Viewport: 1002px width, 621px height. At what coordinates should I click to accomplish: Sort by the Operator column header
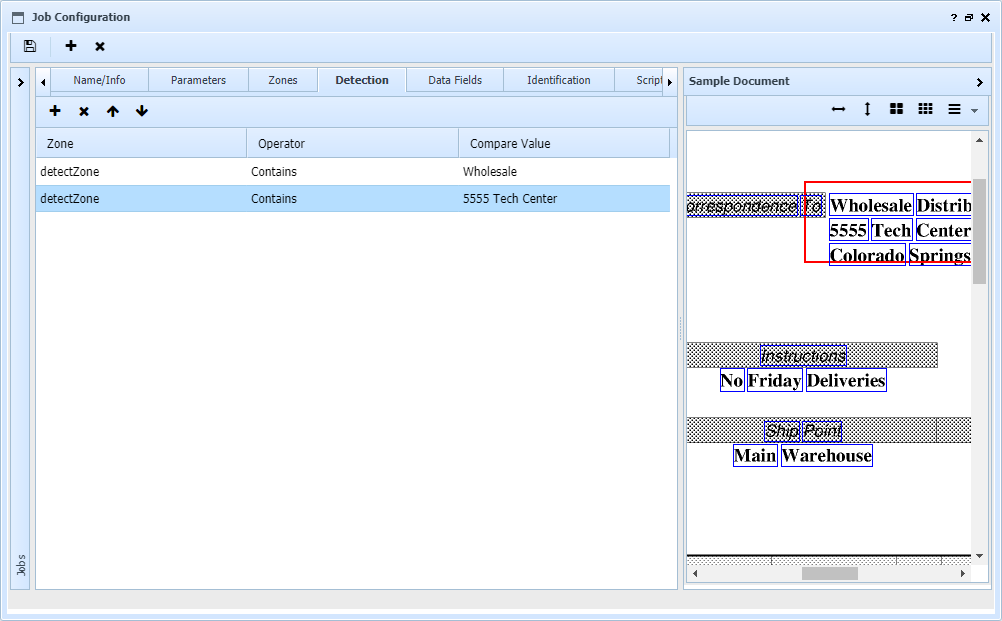[x=352, y=143]
